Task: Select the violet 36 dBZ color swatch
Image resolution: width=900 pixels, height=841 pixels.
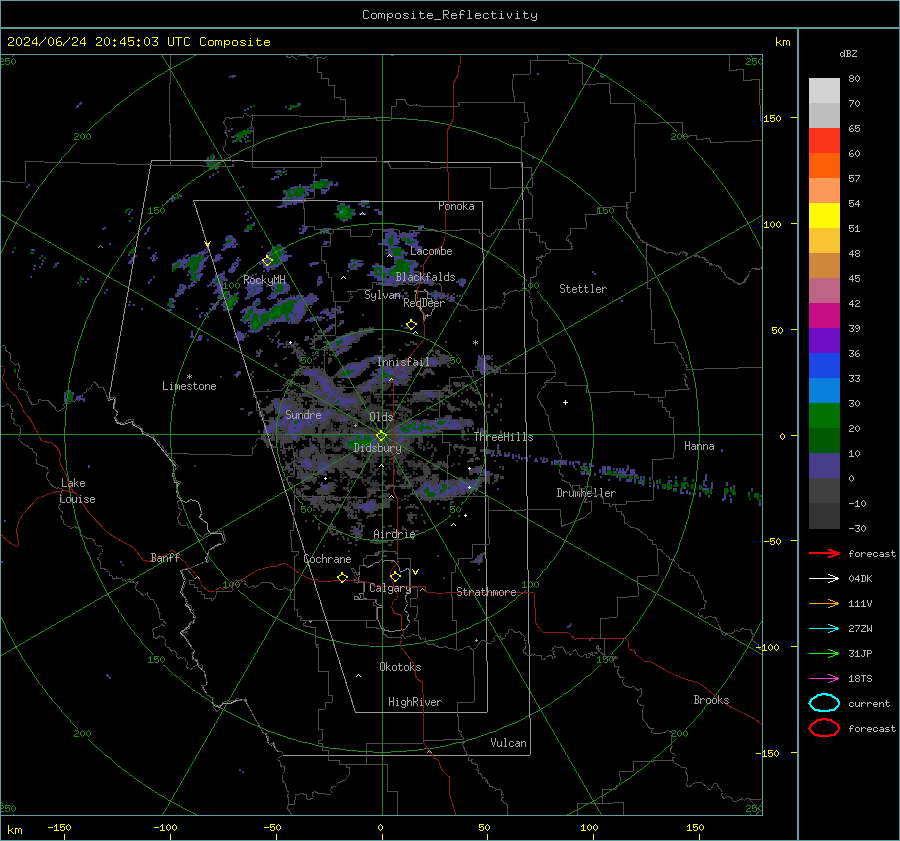Action: pyautogui.click(x=824, y=340)
